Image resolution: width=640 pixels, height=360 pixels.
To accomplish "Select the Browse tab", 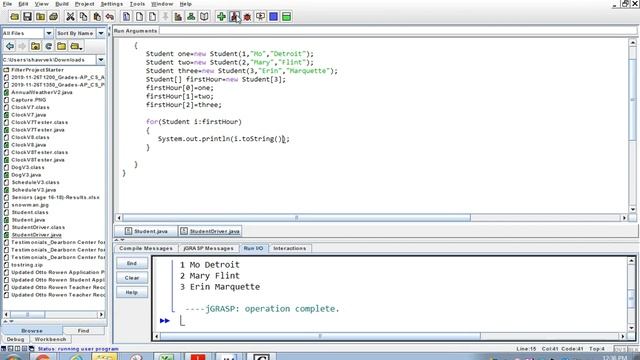I will (x=32, y=331).
